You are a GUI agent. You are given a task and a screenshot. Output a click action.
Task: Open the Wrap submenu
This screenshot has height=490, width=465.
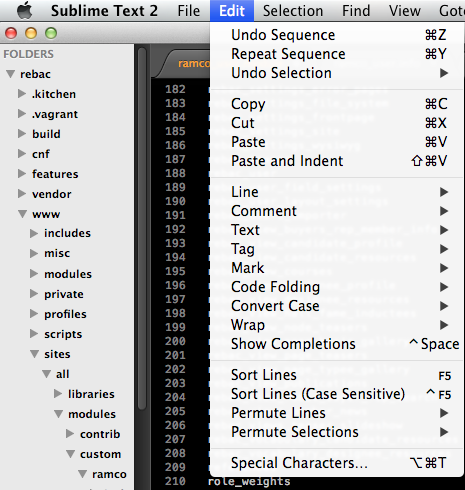coord(337,325)
